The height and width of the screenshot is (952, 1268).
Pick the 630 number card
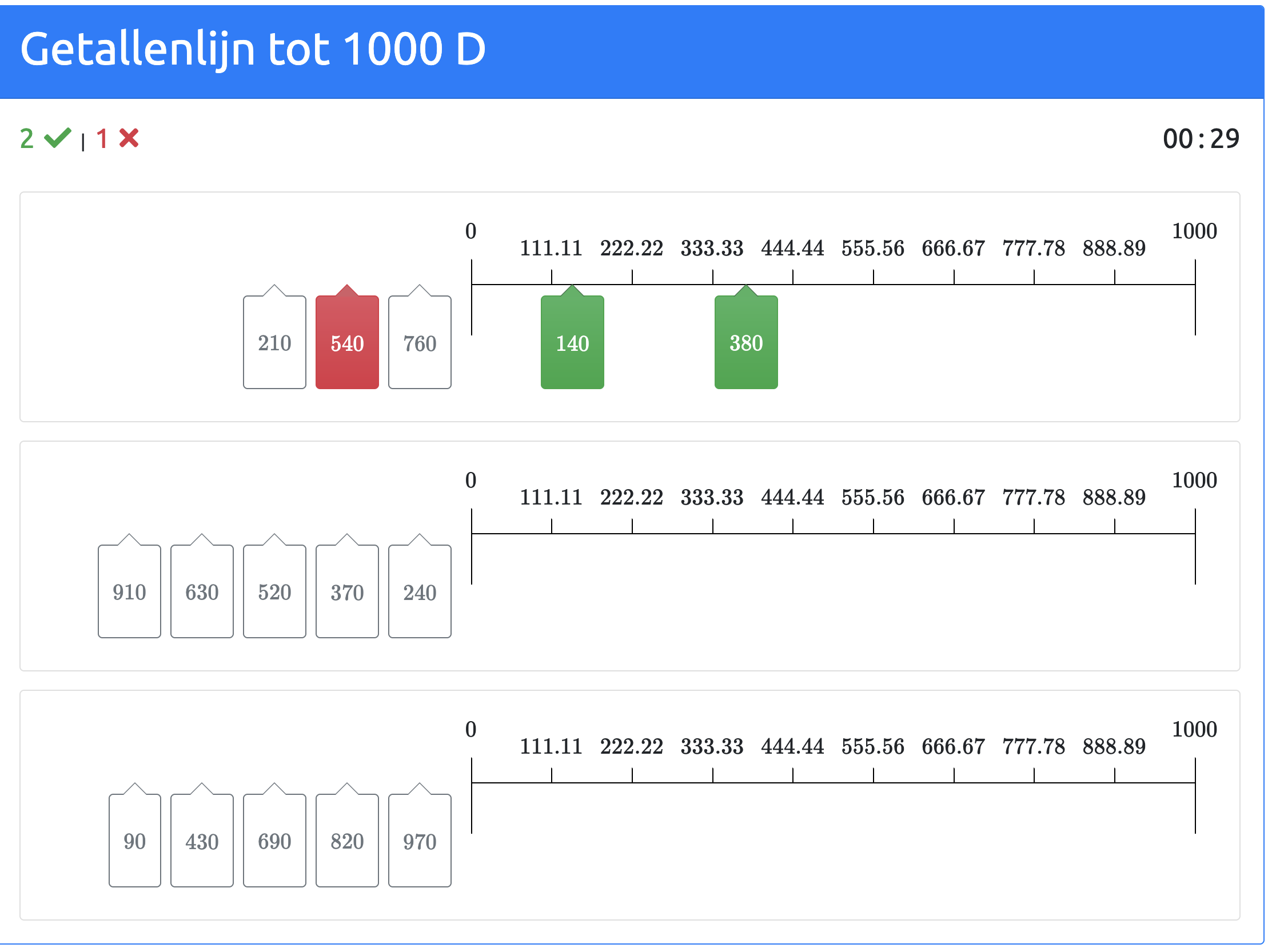click(202, 592)
